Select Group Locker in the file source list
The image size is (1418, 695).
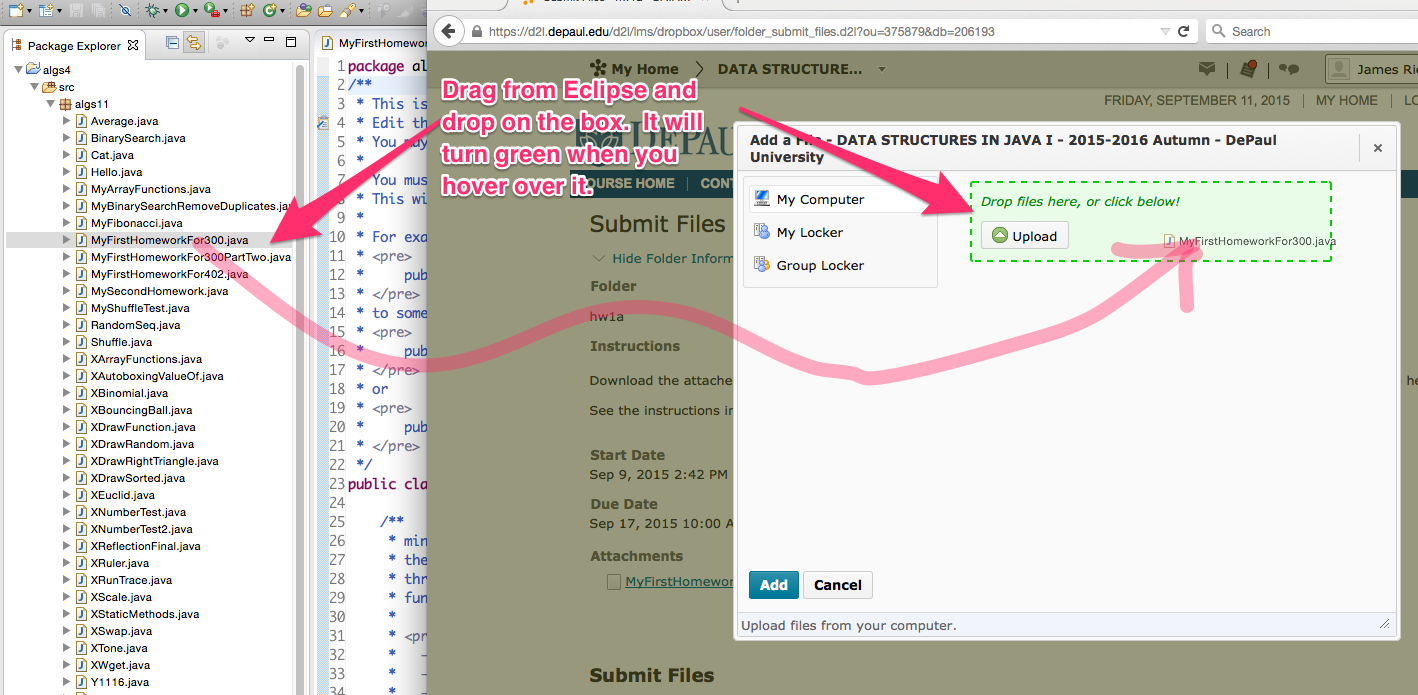819,265
